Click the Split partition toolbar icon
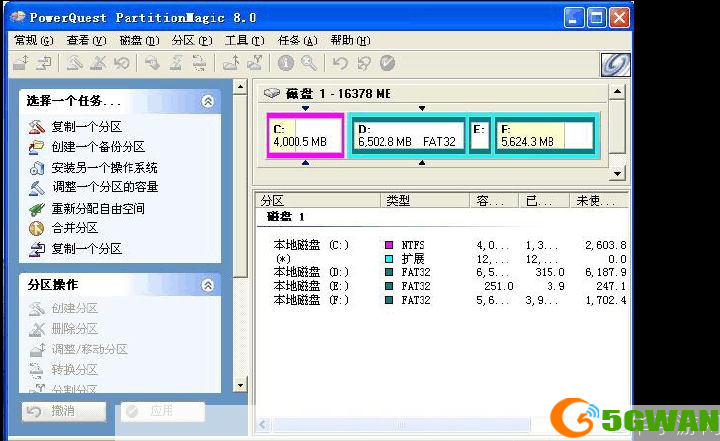 [x=255, y=62]
